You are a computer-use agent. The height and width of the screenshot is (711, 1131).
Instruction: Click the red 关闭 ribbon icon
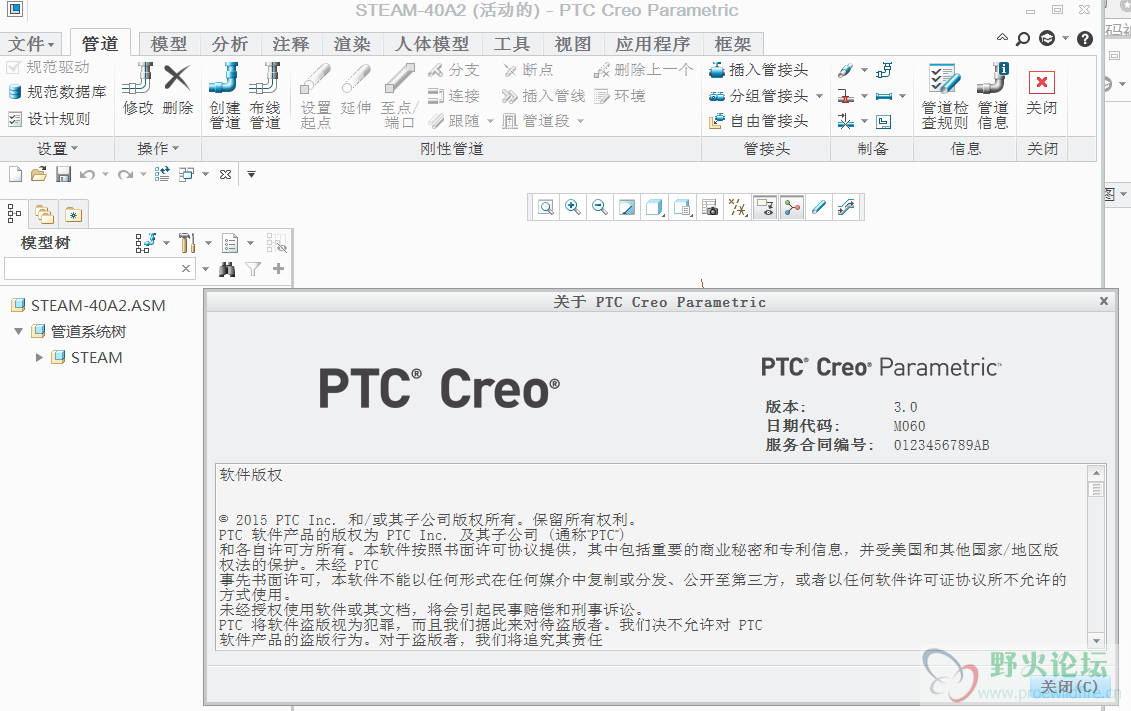point(1042,82)
